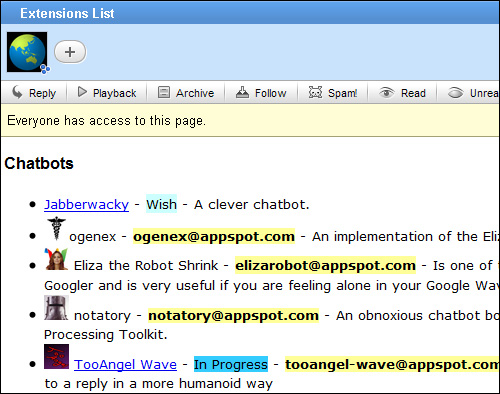
Task: Mark the wave as Read
Action: coord(413,93)
